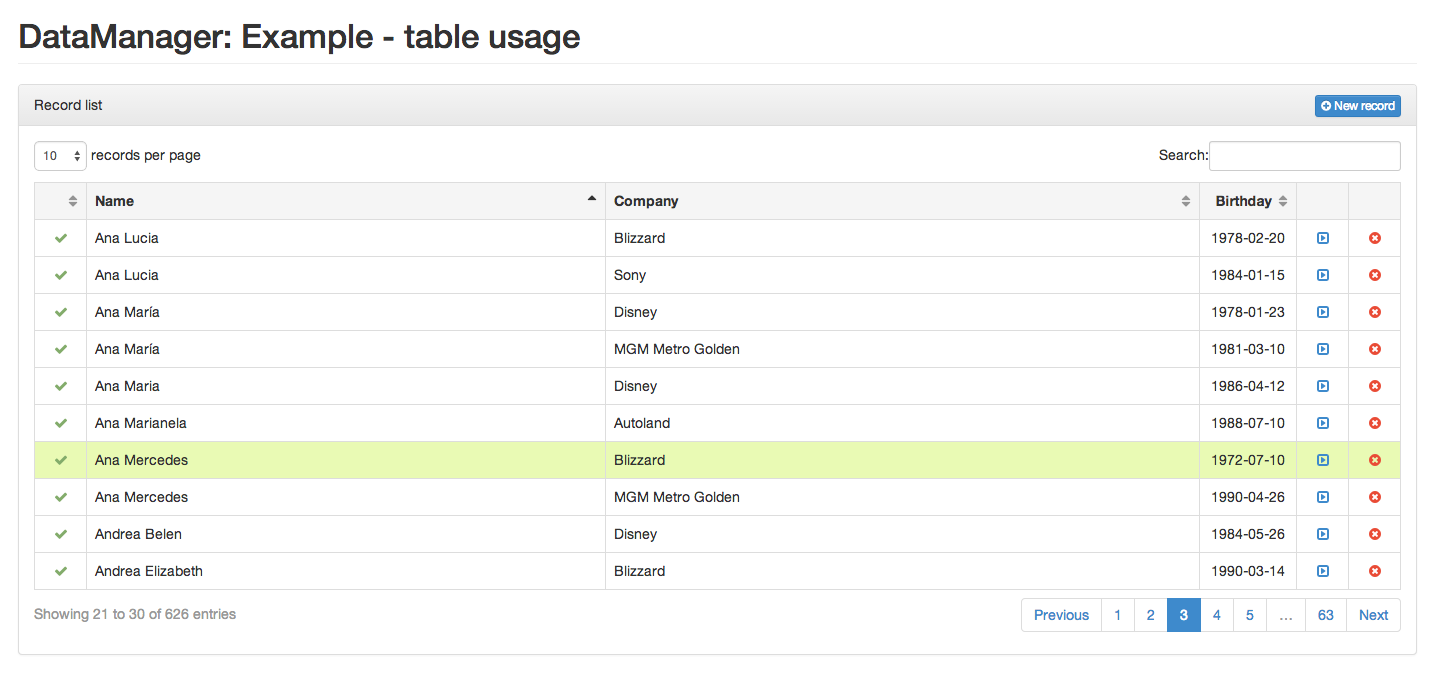Click birthday cell 1981-03-10

click(1248, 349)
